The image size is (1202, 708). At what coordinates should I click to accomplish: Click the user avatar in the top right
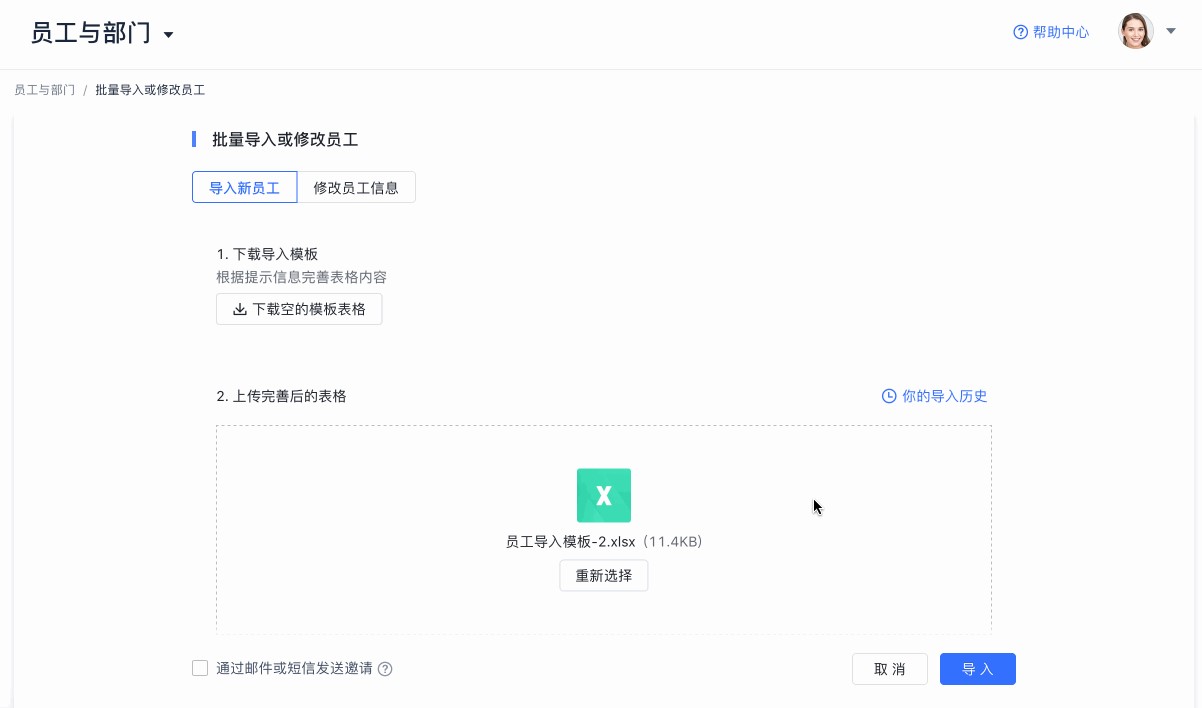(x=1136, y=30)
